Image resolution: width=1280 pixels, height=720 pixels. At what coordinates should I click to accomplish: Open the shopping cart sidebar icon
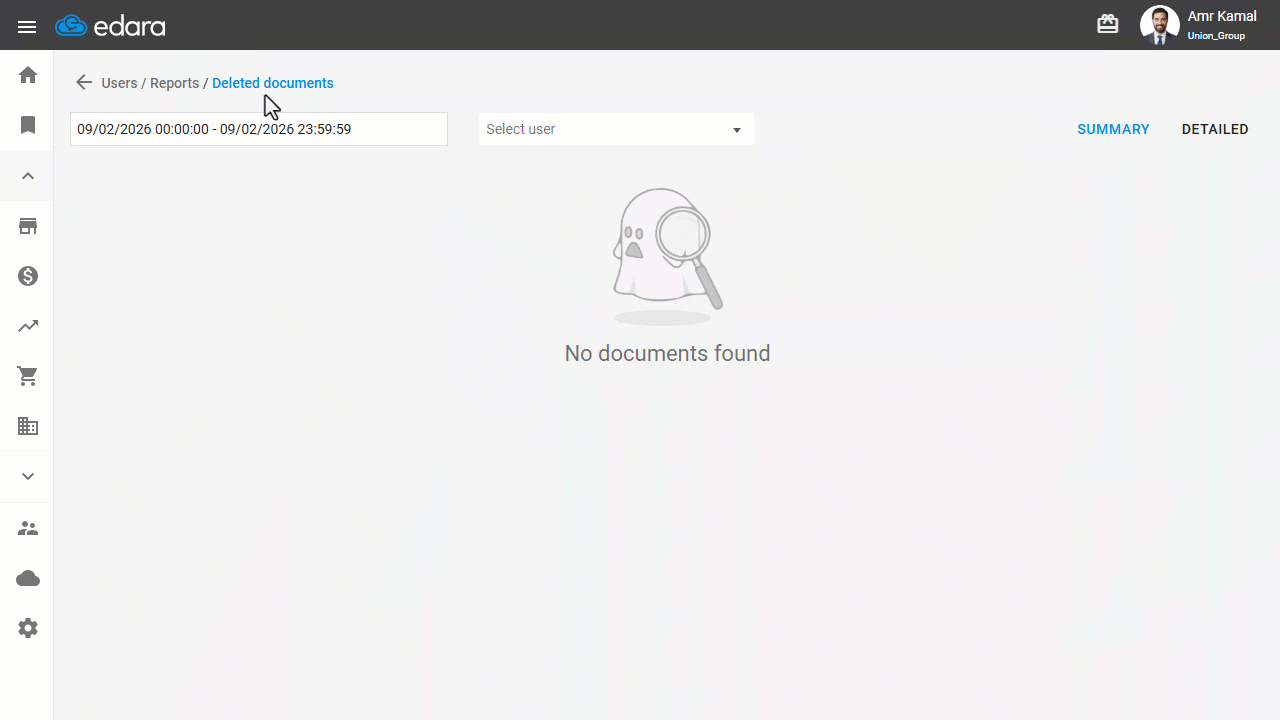(x=28, y=376)
